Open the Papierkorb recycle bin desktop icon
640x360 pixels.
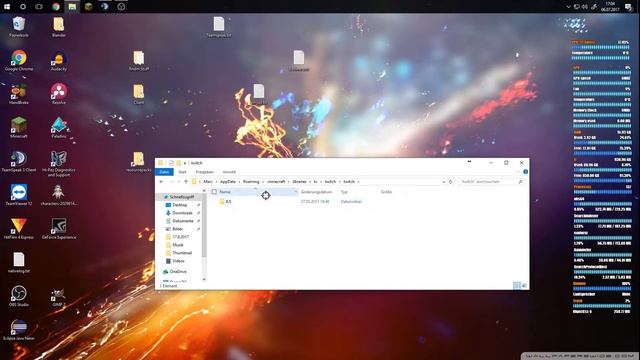pyautogui.click(x=18, y=27)
